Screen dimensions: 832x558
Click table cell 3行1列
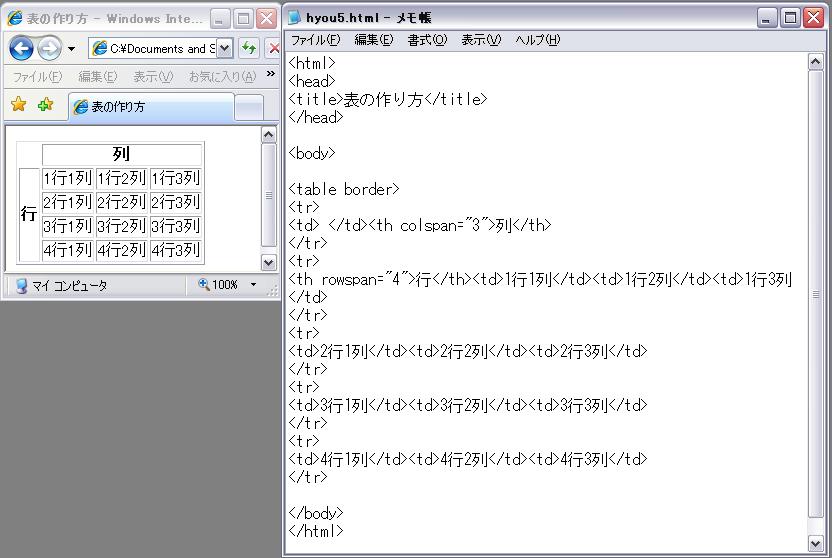(x=68, y=226)
